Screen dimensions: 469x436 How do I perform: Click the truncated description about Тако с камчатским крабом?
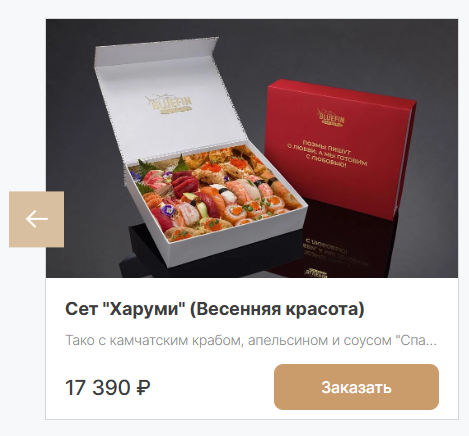coord(251,341)
